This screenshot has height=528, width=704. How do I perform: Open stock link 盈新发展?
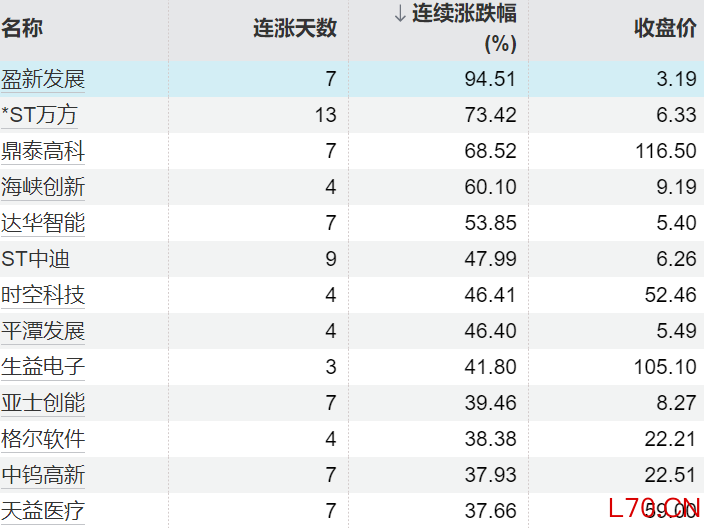coord(43,79)
